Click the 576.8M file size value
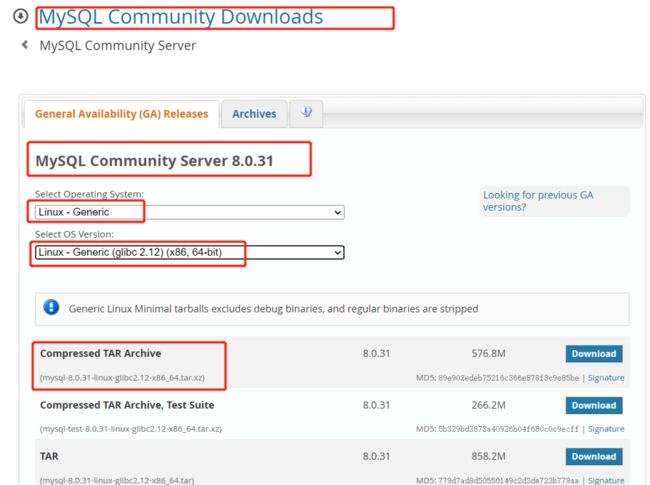 click(x=488, y=354)
